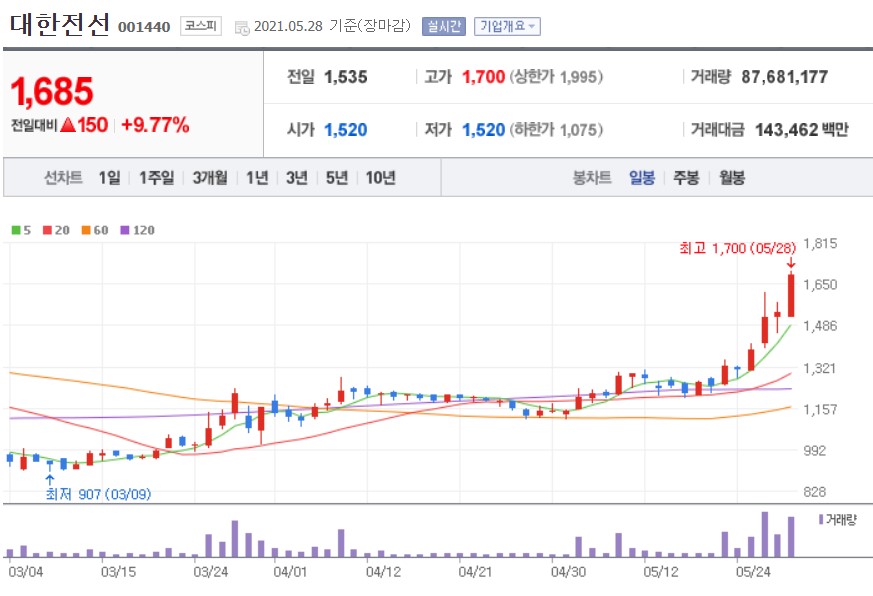Click the 1,650 y-axis label
This screenshot has width=873, height=596.
(x=820, y=285)
